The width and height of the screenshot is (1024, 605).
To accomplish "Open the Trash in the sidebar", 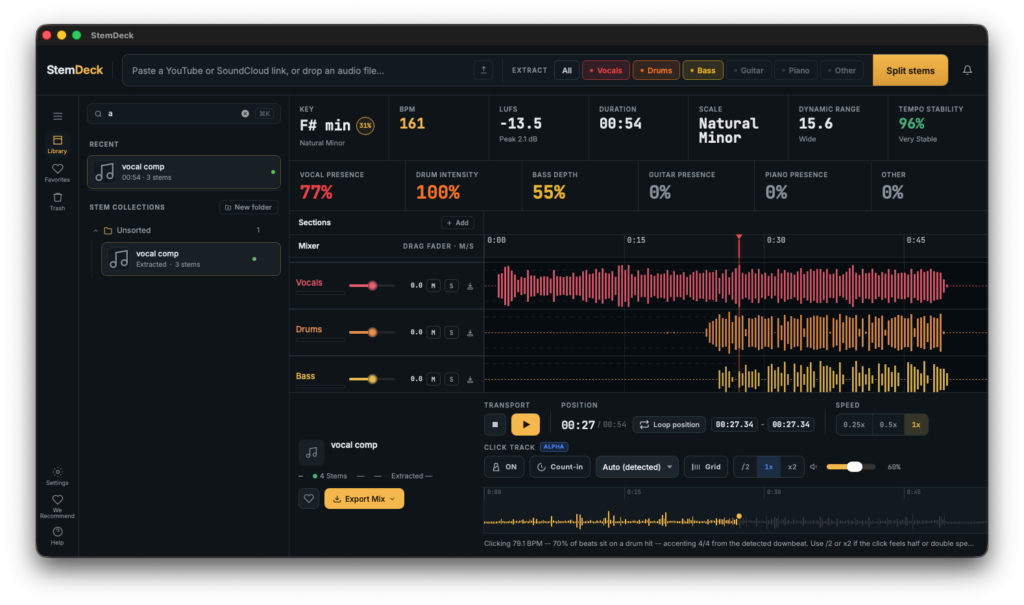I will [x=57, y=201].
